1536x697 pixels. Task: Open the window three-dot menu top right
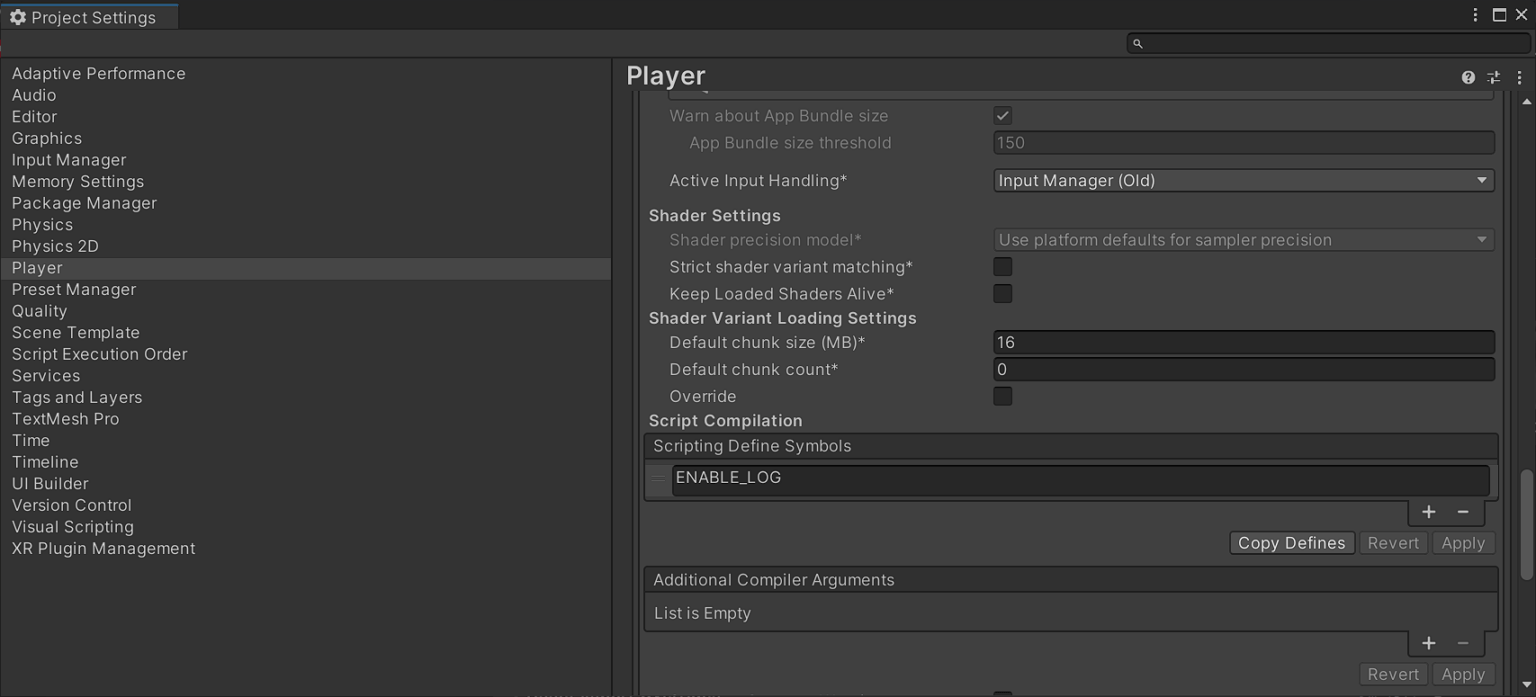click(1475, 14)
